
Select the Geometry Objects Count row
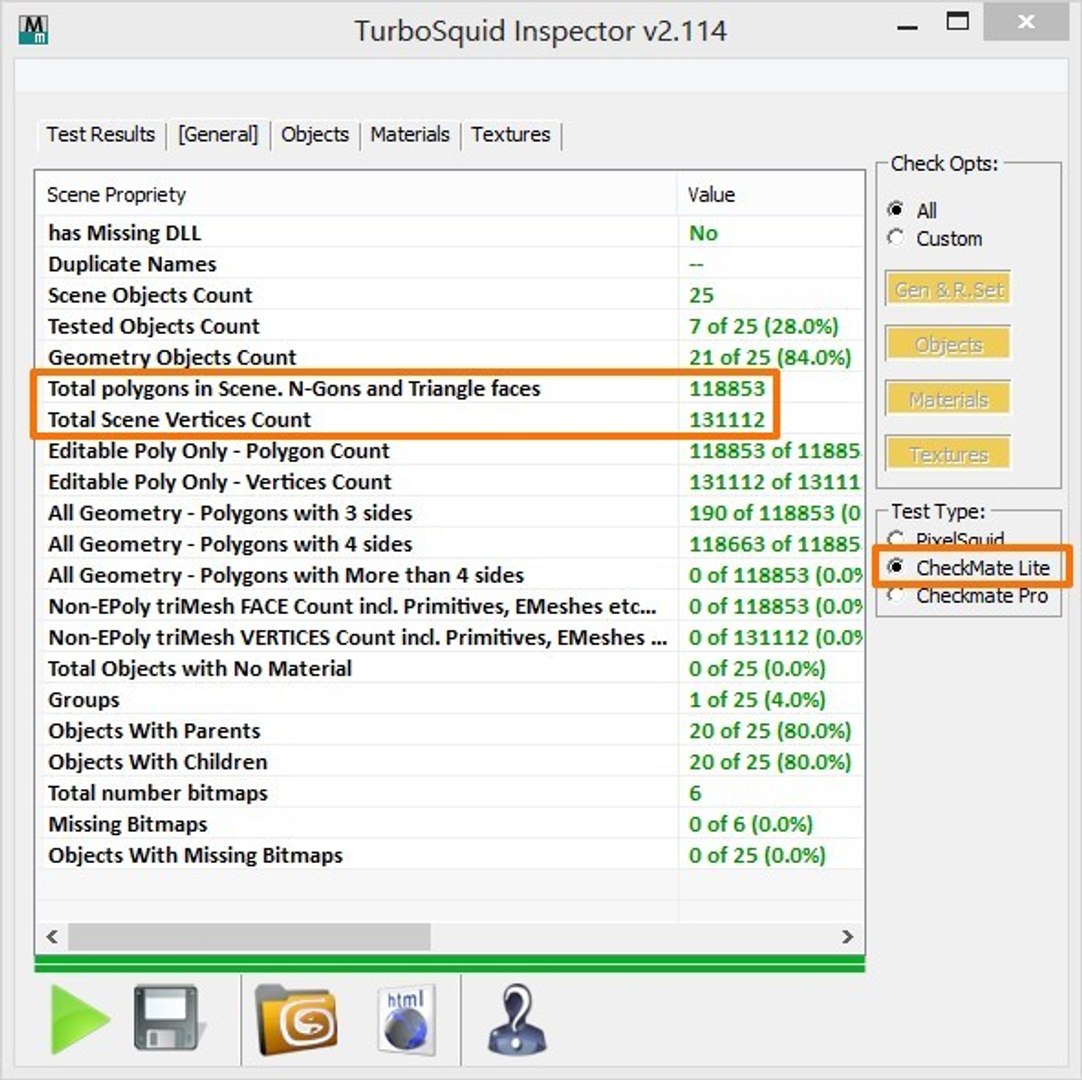coord(449,357)
